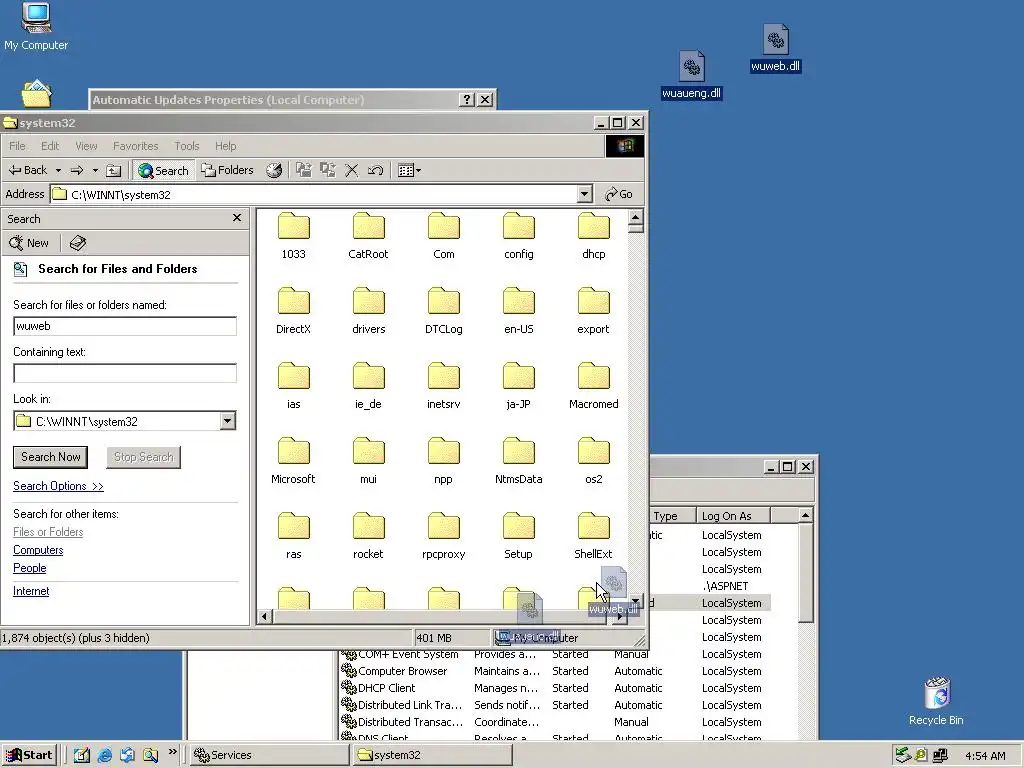This screenshot has height=768, width=1024.
Task: Click the Containing text field
Action: tap(125, 373)
